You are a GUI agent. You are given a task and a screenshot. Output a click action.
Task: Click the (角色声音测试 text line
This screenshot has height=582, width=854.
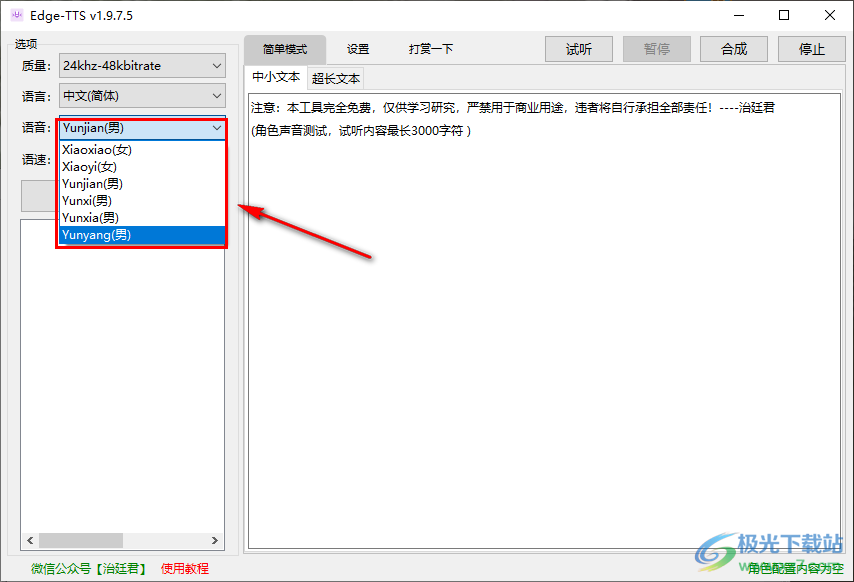361,131
